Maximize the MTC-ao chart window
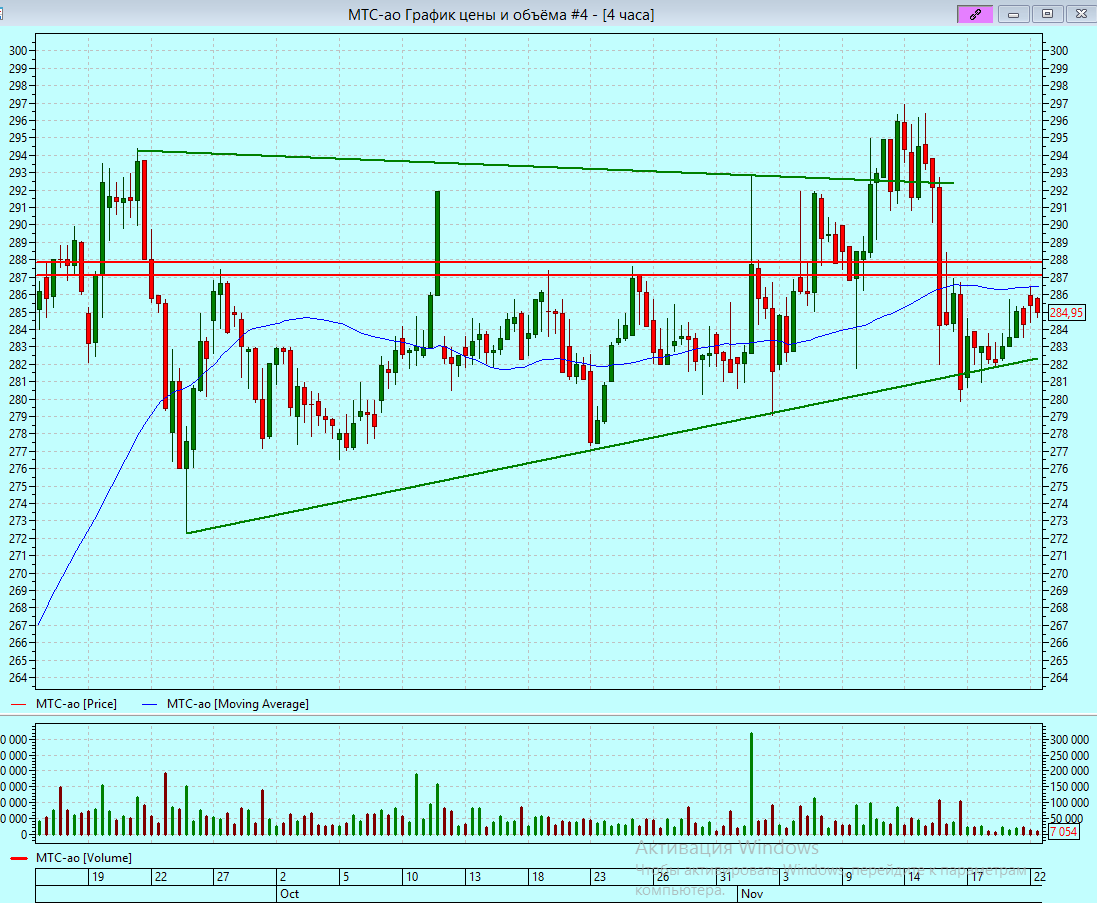Image resolution: width=1097 pixels, height=903 pixels. [x=1047, y=14]
